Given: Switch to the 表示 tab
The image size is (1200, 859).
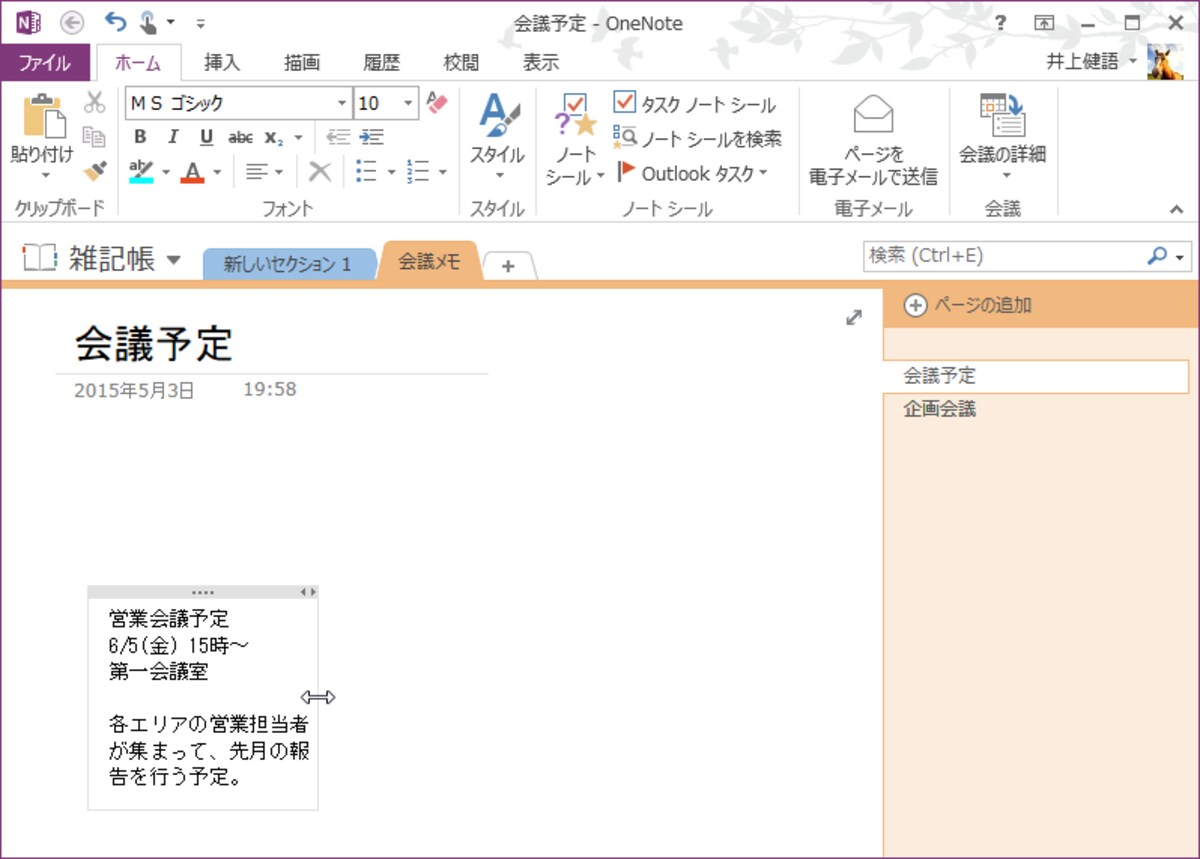Looking at the screenshot, I should point(541,62).
